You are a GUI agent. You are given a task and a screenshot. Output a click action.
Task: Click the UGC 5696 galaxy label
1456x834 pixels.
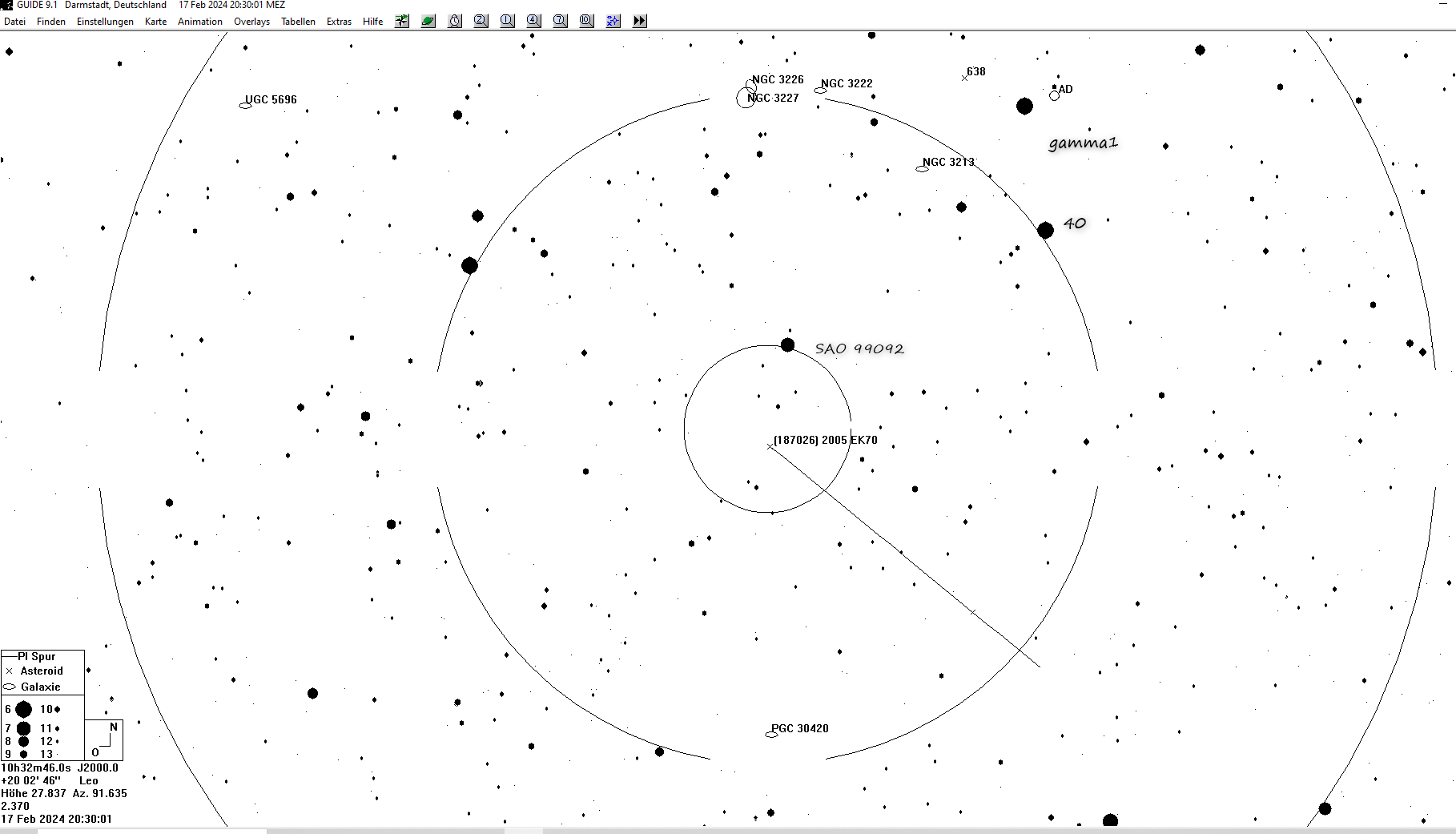(271, 99)
